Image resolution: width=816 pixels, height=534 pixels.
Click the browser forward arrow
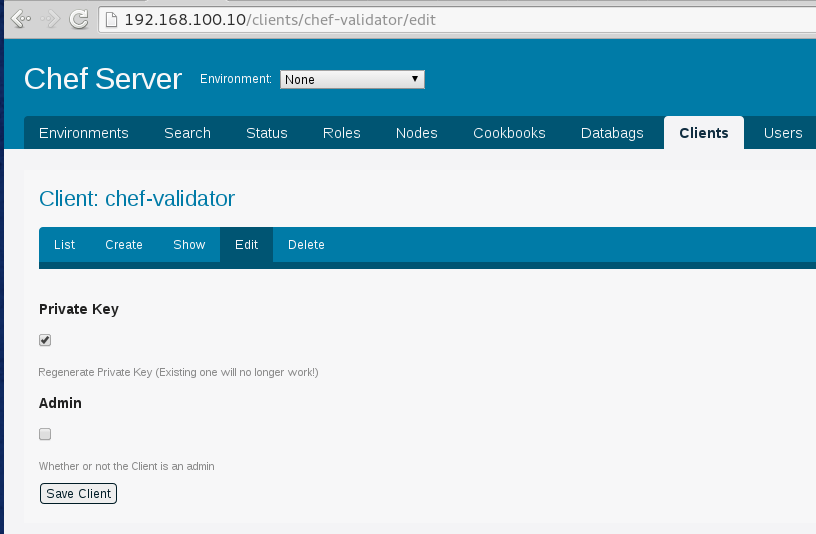click(x=50, y=20)
